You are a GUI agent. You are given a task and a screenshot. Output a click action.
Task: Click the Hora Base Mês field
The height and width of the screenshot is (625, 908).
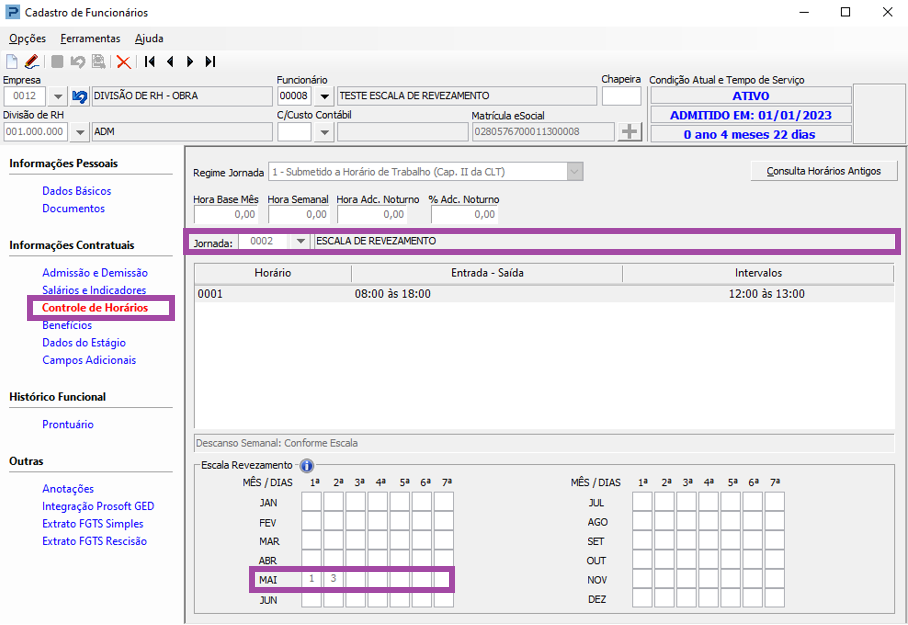[225, 214]
